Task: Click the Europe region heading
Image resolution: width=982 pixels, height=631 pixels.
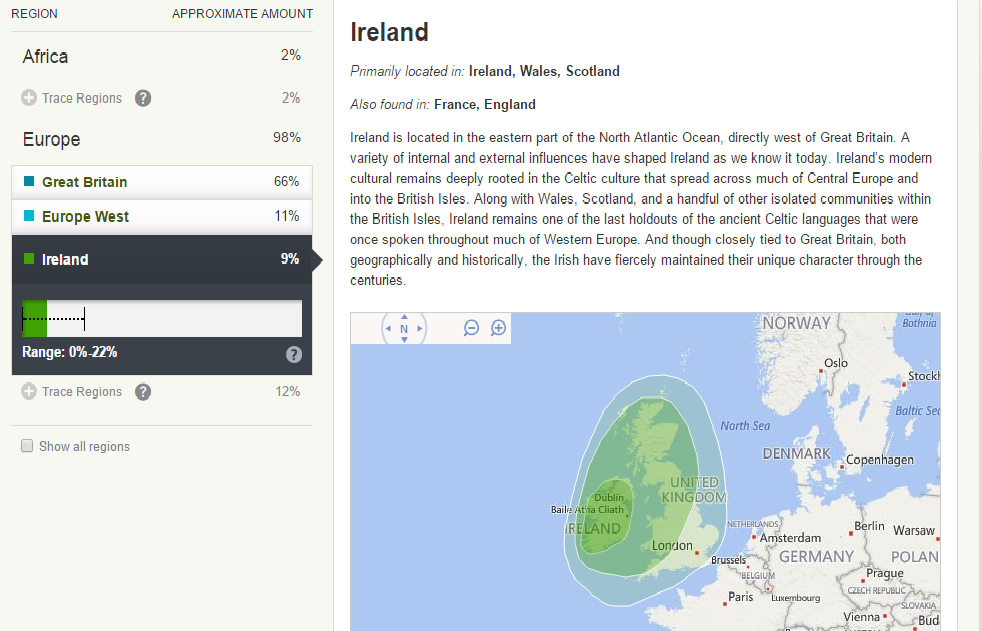Action: pos(51,139)
